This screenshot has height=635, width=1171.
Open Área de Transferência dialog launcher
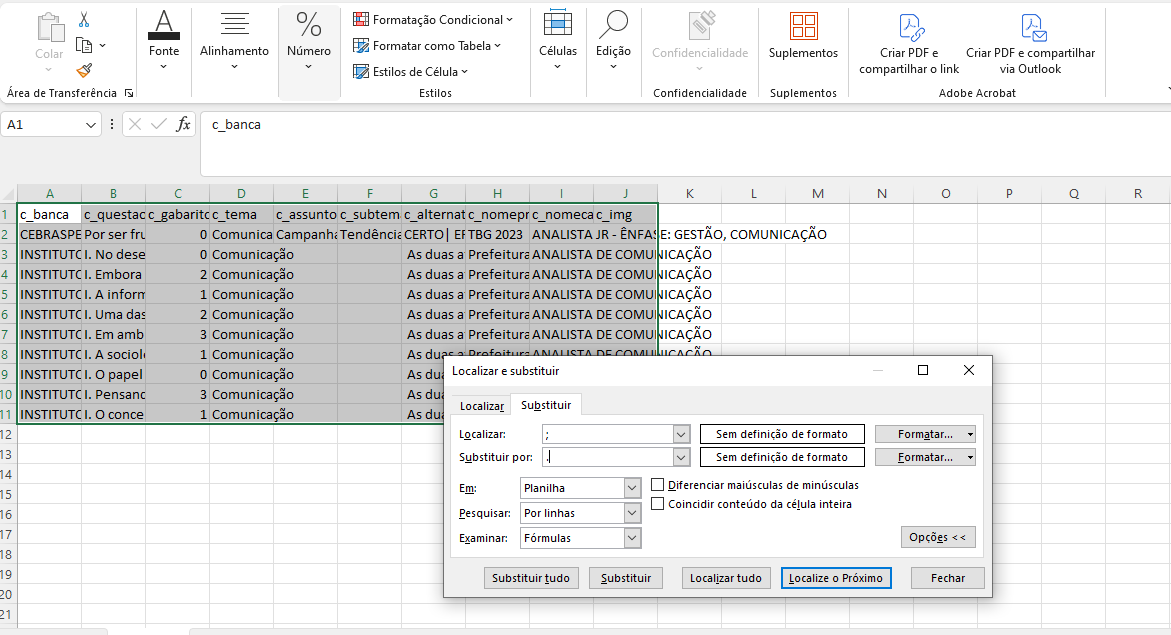[129, 93]
